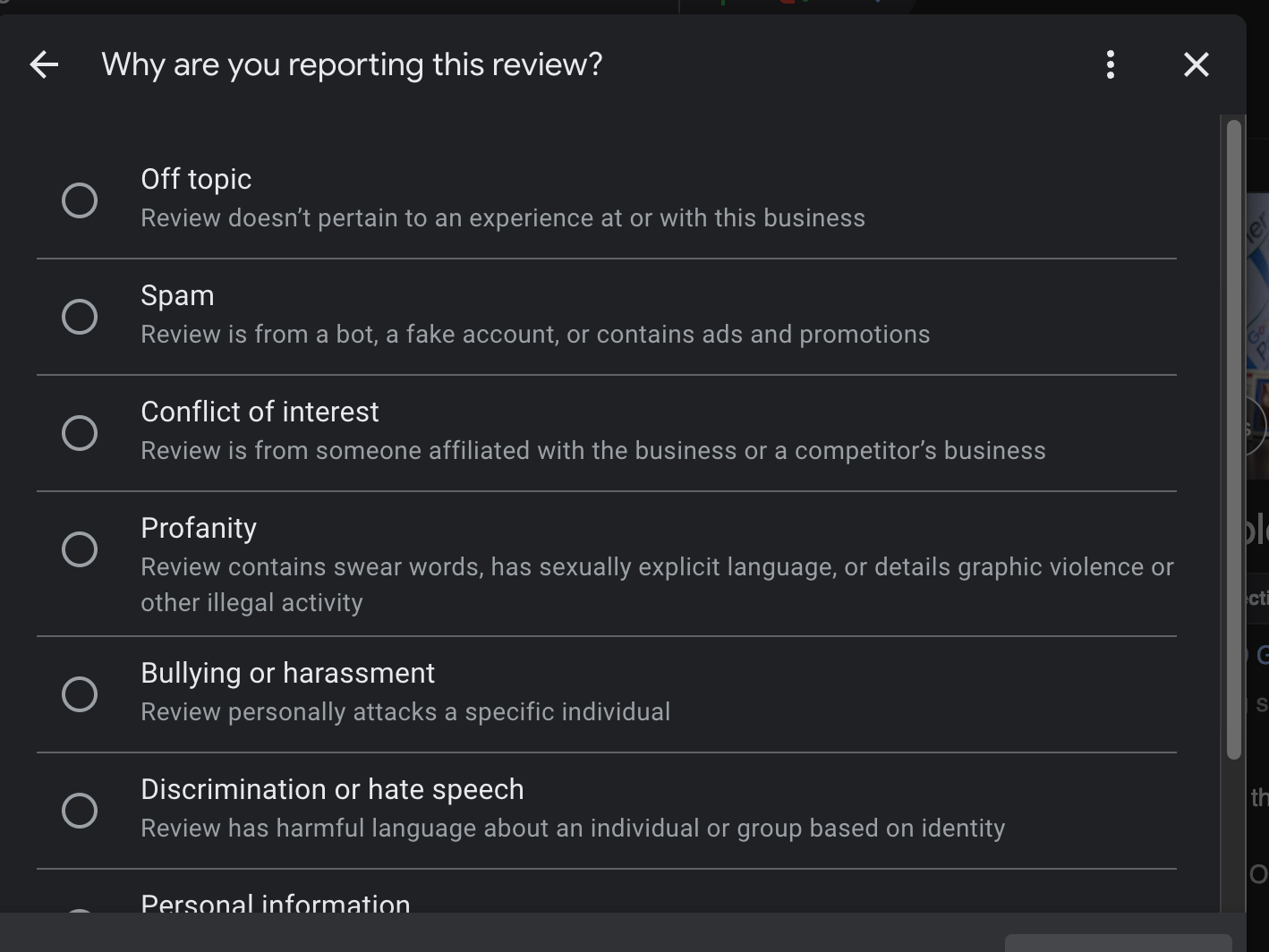
Task: Close the report review dialog
Action: pos(1197,64)
